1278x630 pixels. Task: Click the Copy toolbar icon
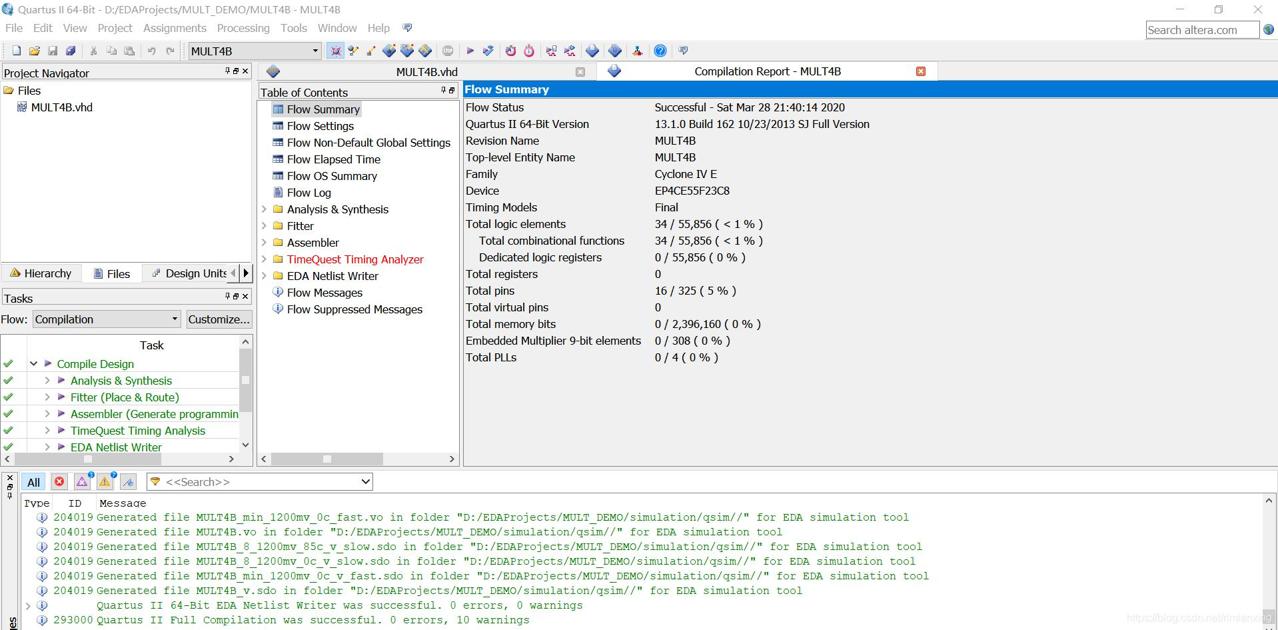pyautogui.click(x=111, y=51)
